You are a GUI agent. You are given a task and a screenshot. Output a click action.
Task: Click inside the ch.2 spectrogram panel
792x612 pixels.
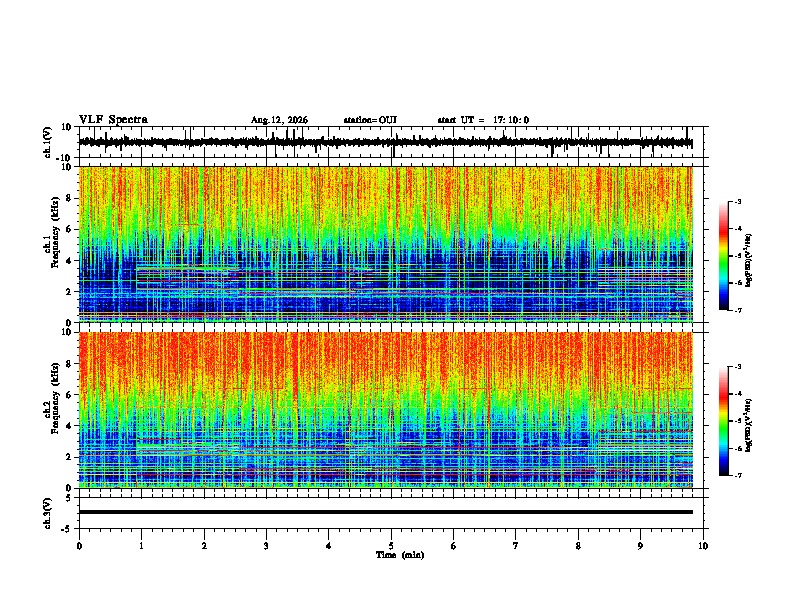click(x=386, y=410)
